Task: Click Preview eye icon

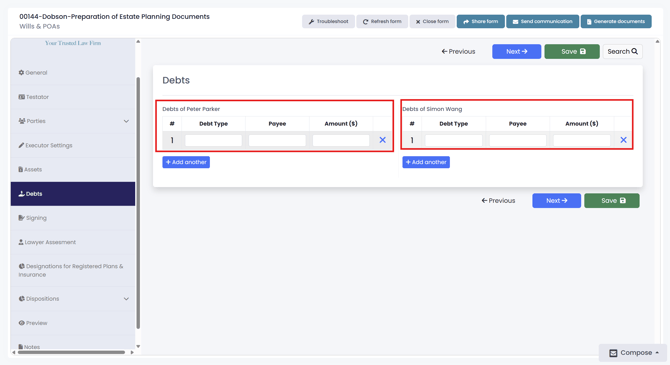Action: click(21, 323)
